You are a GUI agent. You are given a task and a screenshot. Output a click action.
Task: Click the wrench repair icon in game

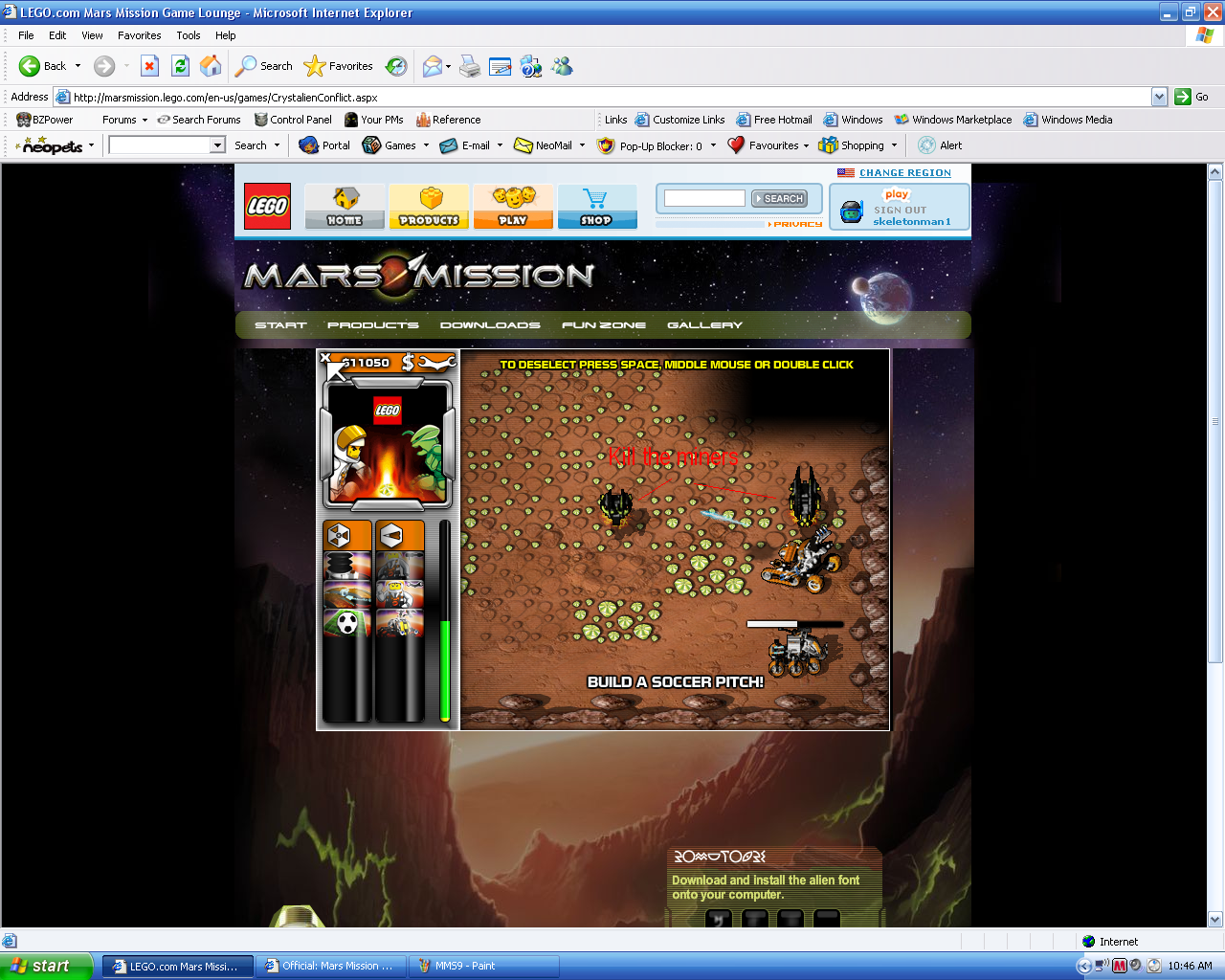point(437,362)
